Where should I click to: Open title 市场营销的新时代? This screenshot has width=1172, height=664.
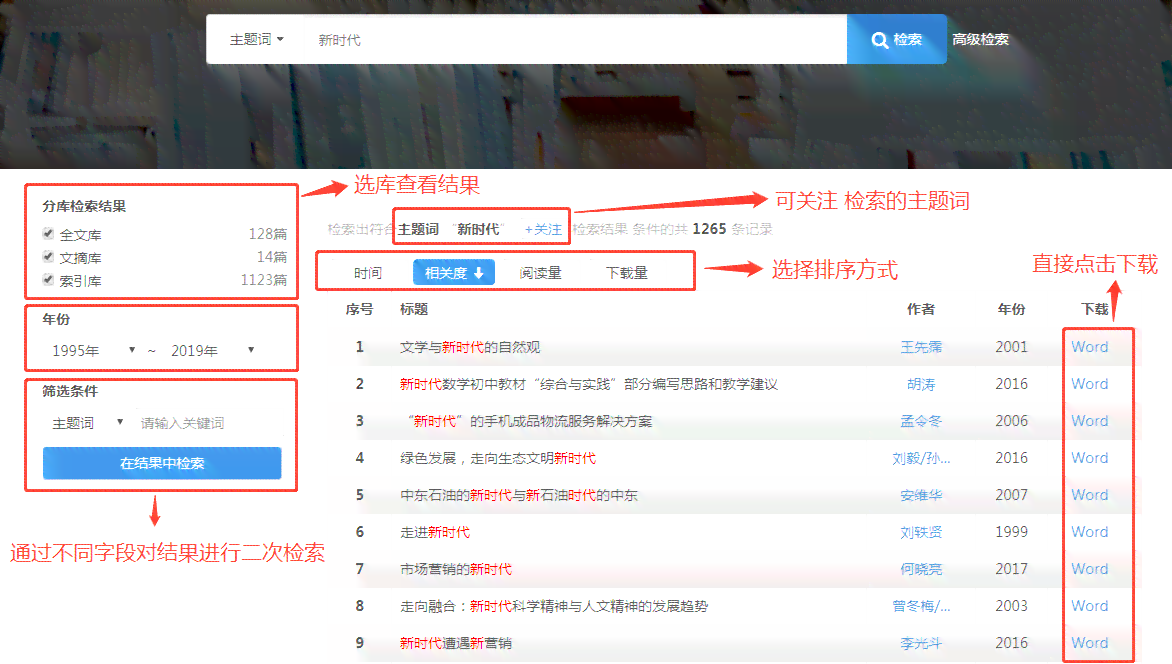(x=456, y=569)
